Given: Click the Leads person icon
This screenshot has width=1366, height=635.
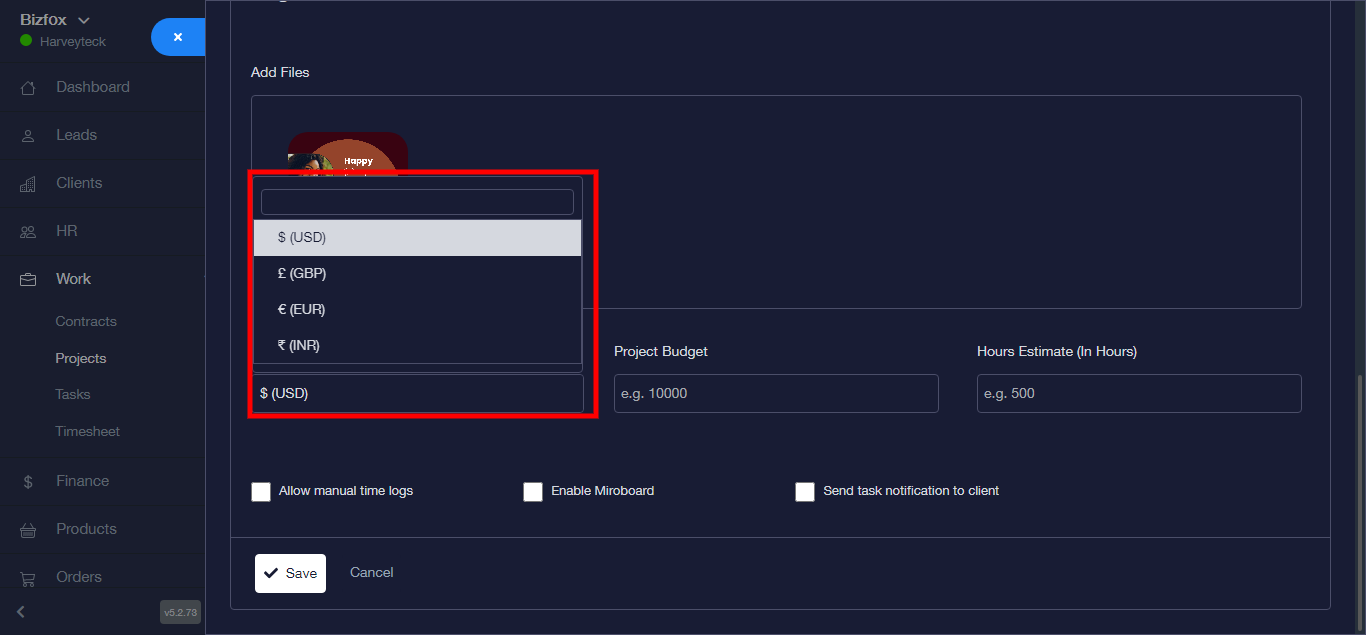Looking at the screenshot, I should 28,136.
